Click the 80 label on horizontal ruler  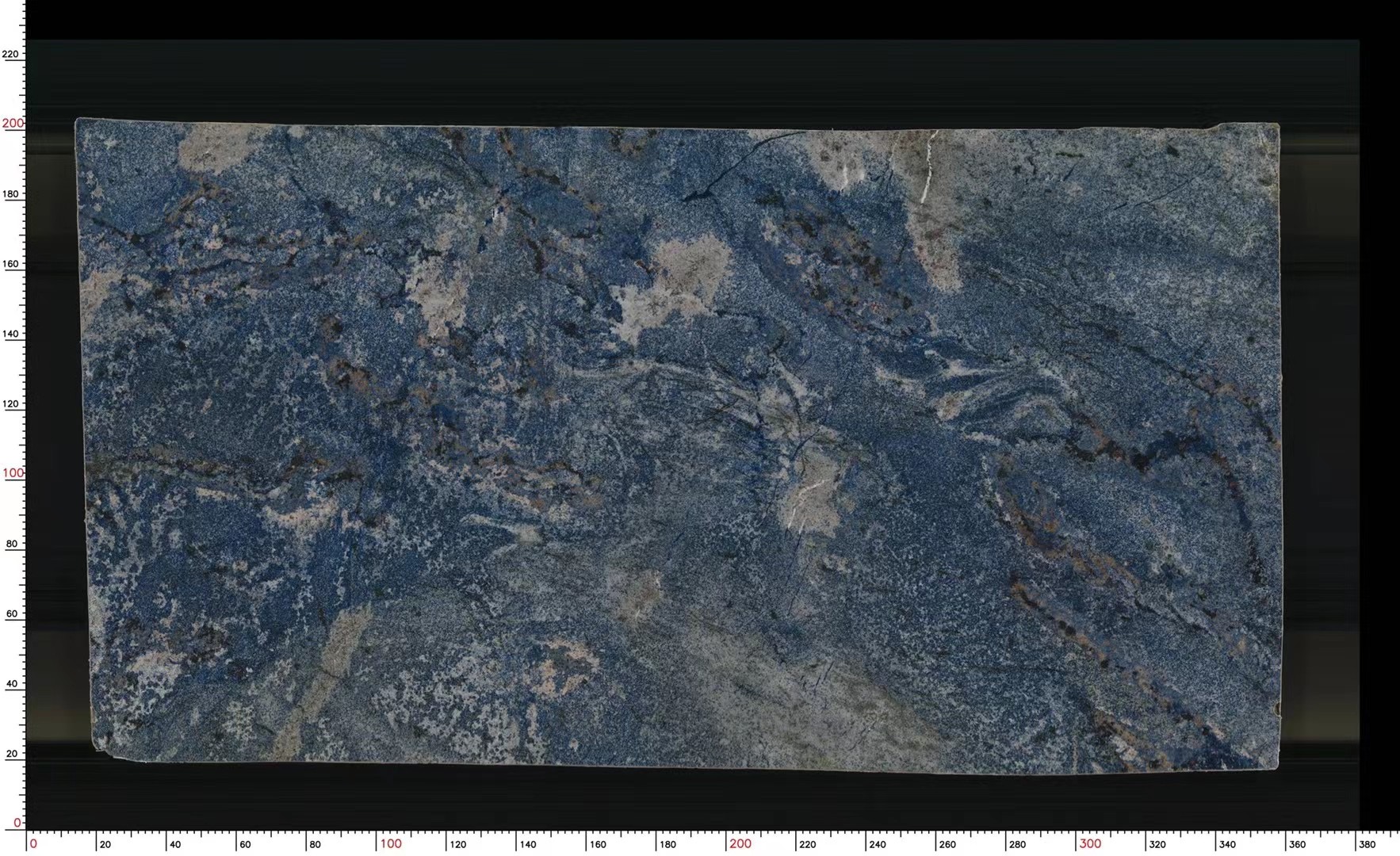tap(315, 845)
